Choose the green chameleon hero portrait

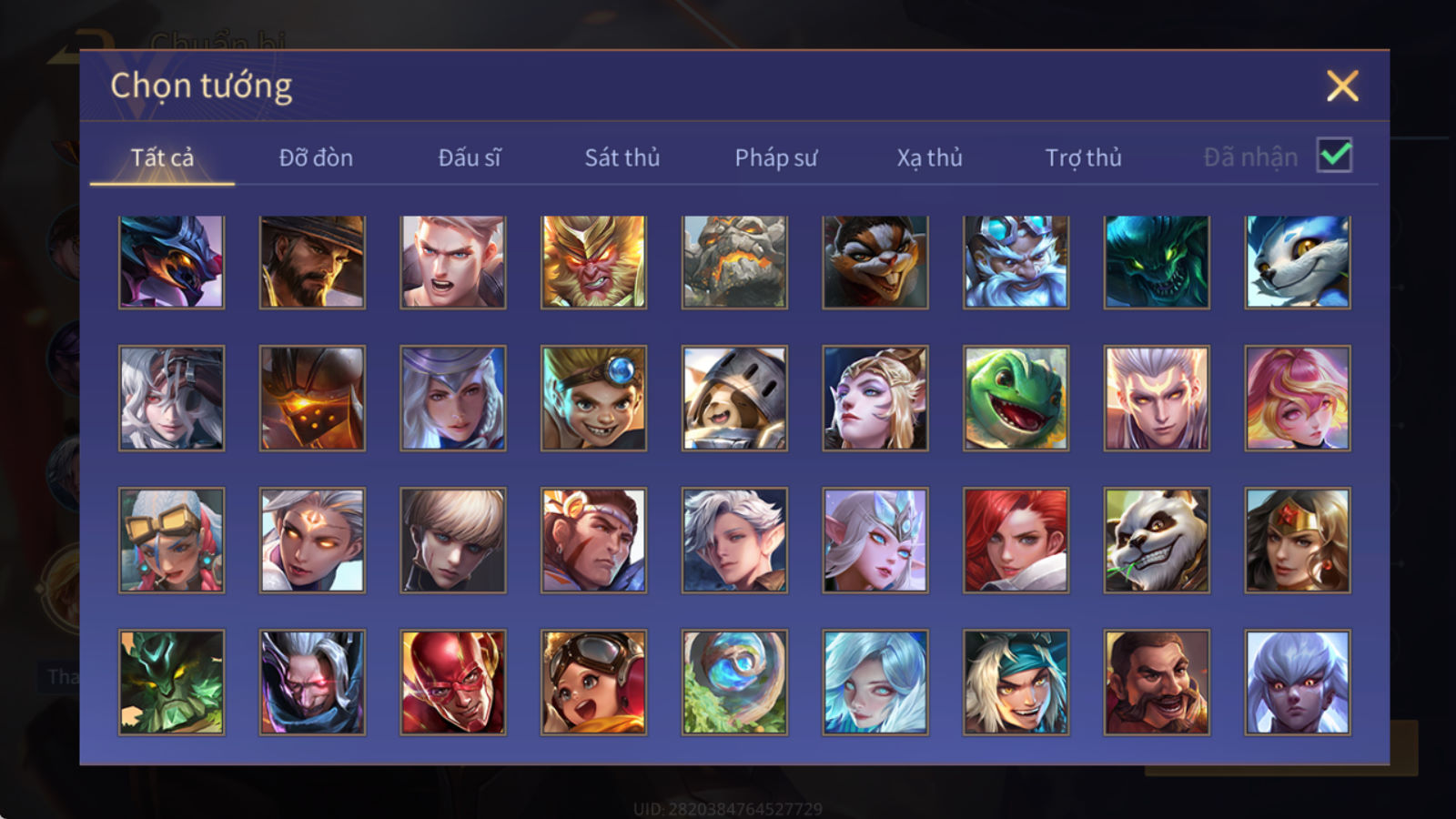(x=1016, y=398)
